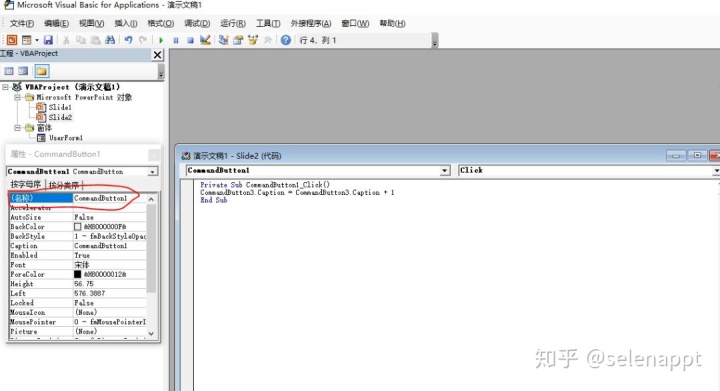Open the 运行(R) menu
Viewport: 720px width, 391px height.
[233, 23]
